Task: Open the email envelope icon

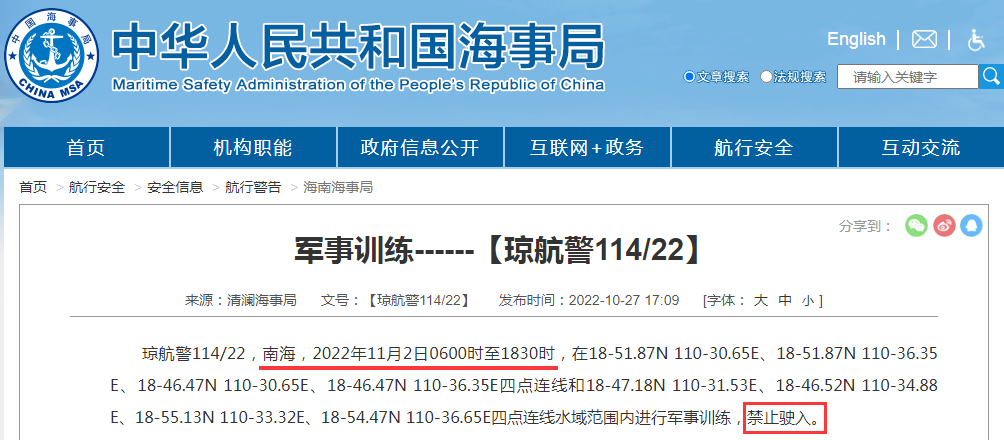Action: point(924,40)
